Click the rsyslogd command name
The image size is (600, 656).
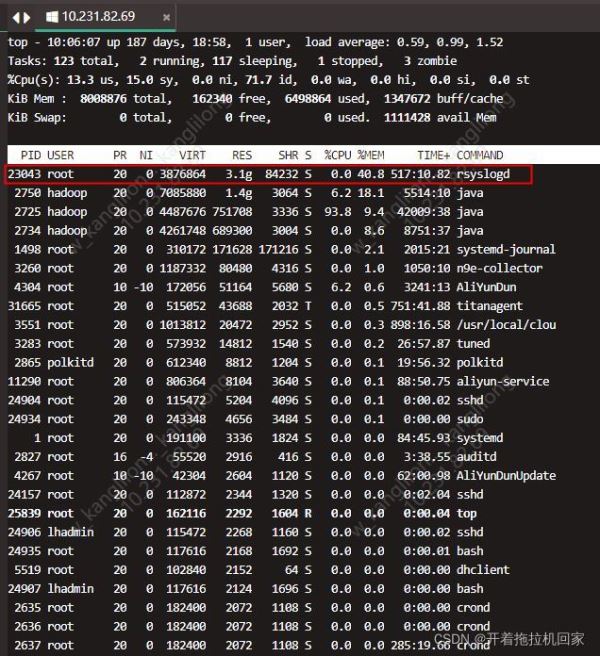click(483, 174)
